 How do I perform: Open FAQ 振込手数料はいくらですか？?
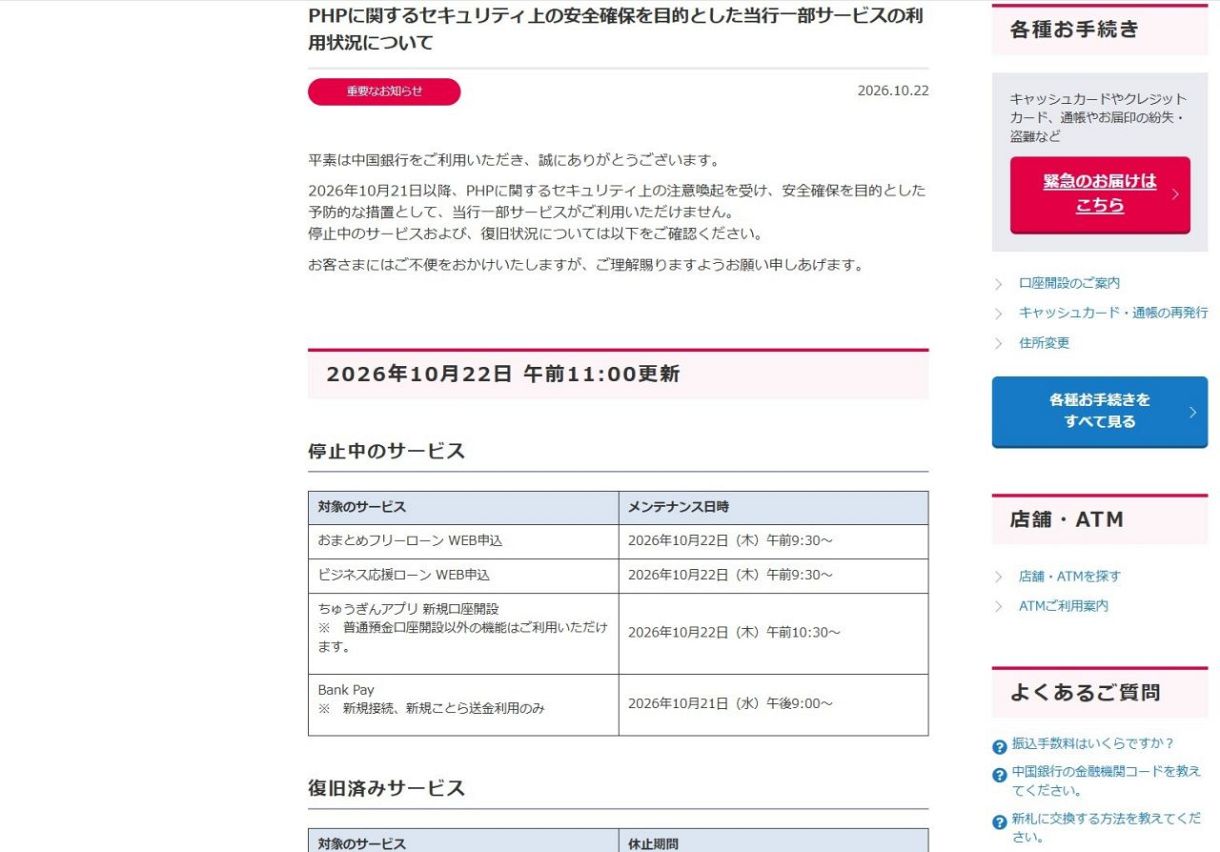(1092, 744)
